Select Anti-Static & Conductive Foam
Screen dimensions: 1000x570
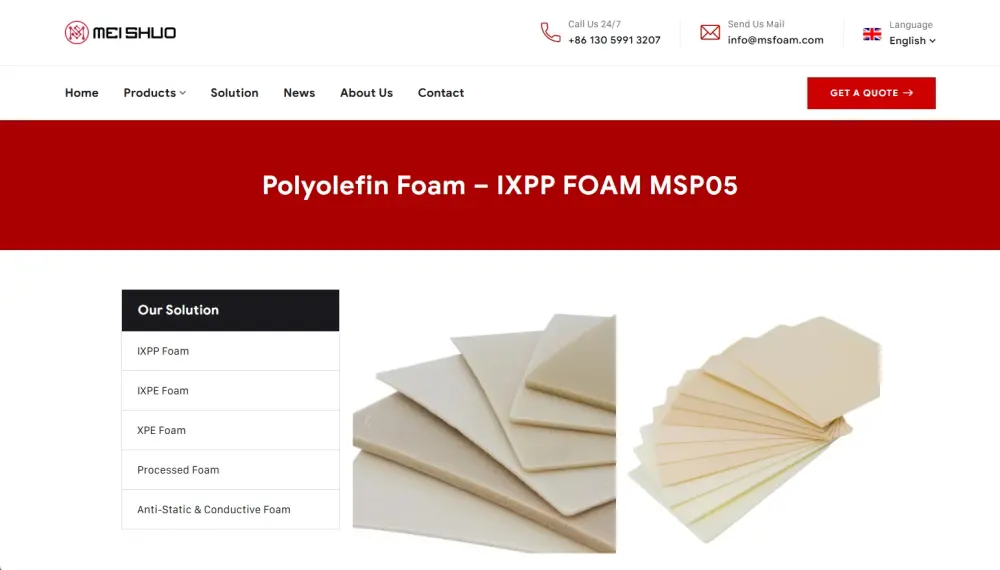230,509
